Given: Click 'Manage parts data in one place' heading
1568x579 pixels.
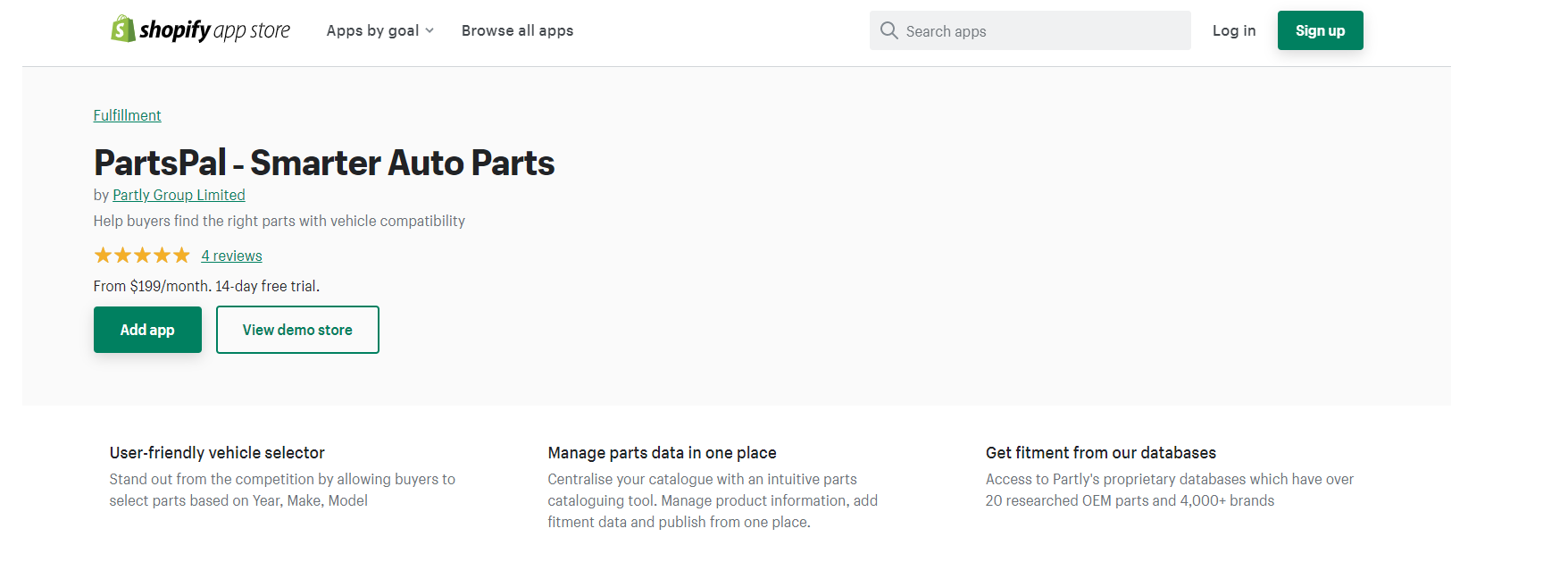Looking at the screenshot, I should (662, 453).
